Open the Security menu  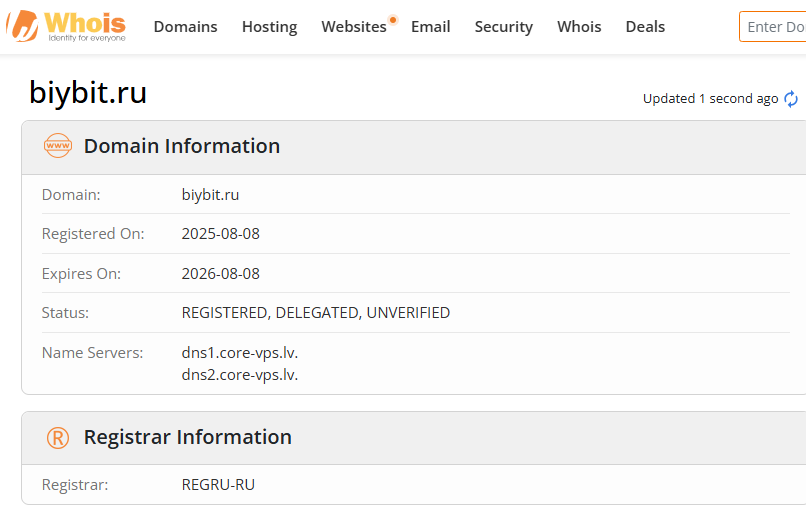(503, 27)
